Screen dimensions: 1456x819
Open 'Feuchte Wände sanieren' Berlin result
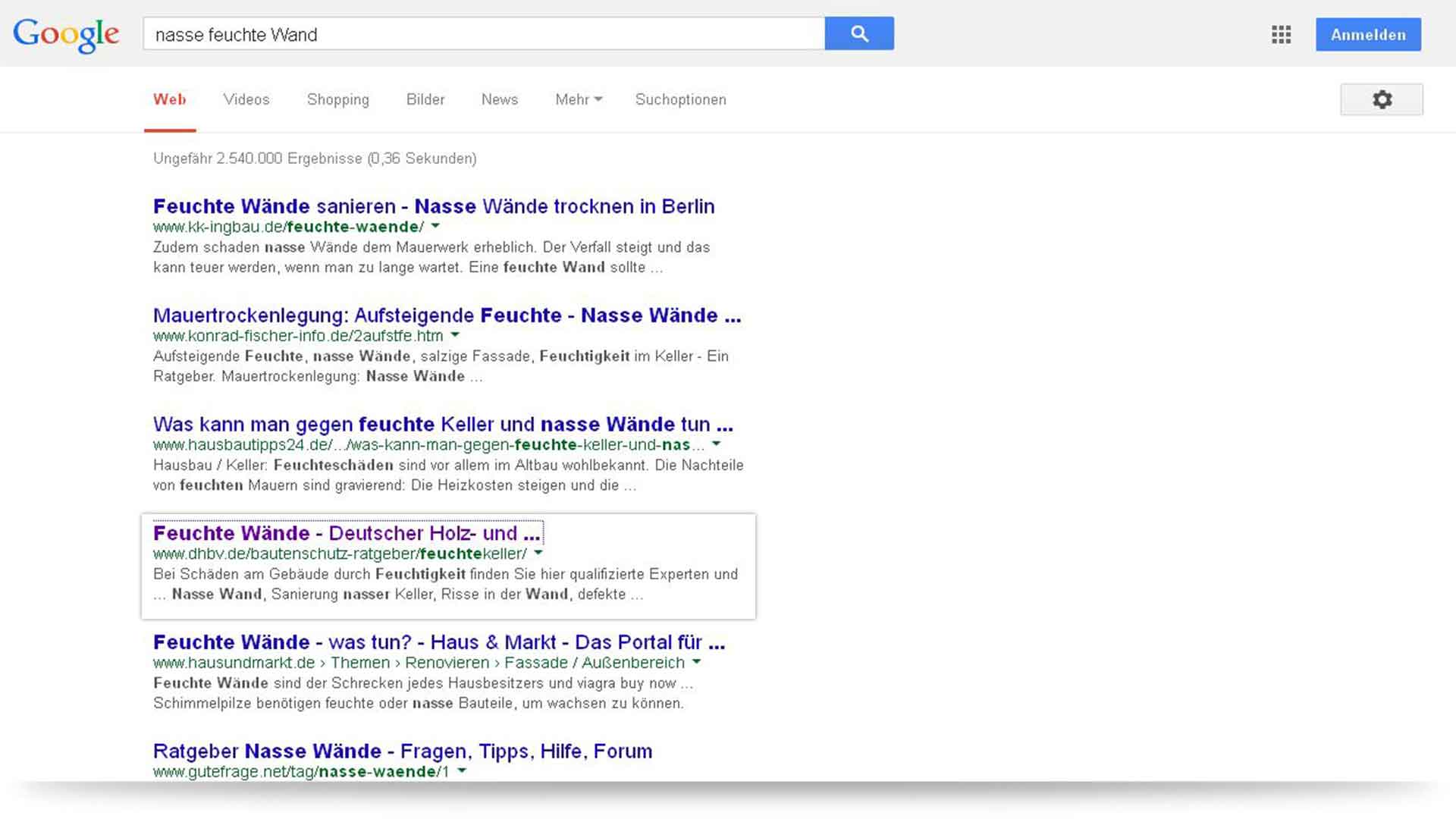click(x=434, y=206)
